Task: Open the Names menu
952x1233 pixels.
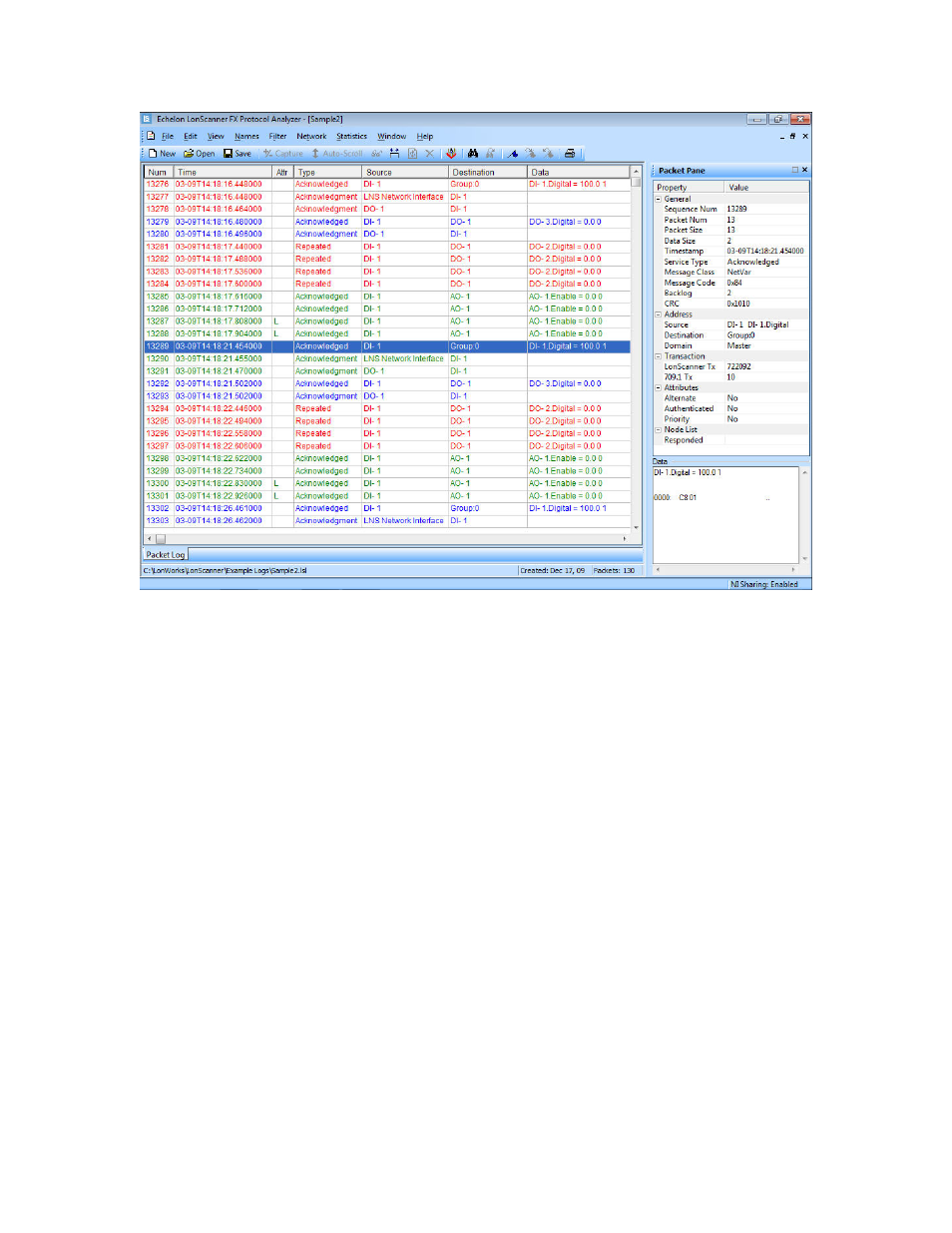Action: [246, 137]
